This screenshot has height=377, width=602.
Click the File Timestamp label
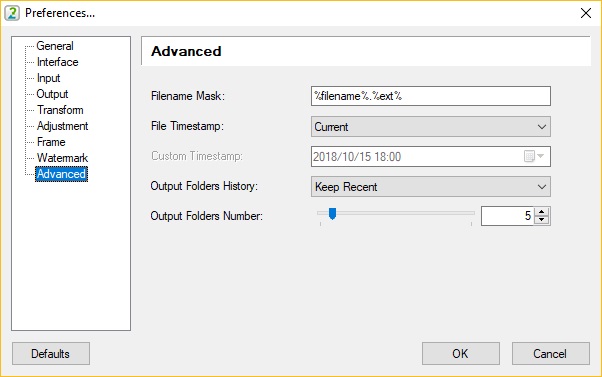click(x=187, y=126)
